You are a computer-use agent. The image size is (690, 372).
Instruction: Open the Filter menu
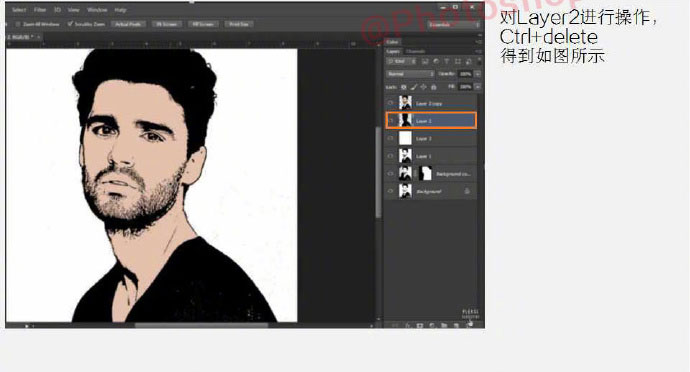point(40,10)
